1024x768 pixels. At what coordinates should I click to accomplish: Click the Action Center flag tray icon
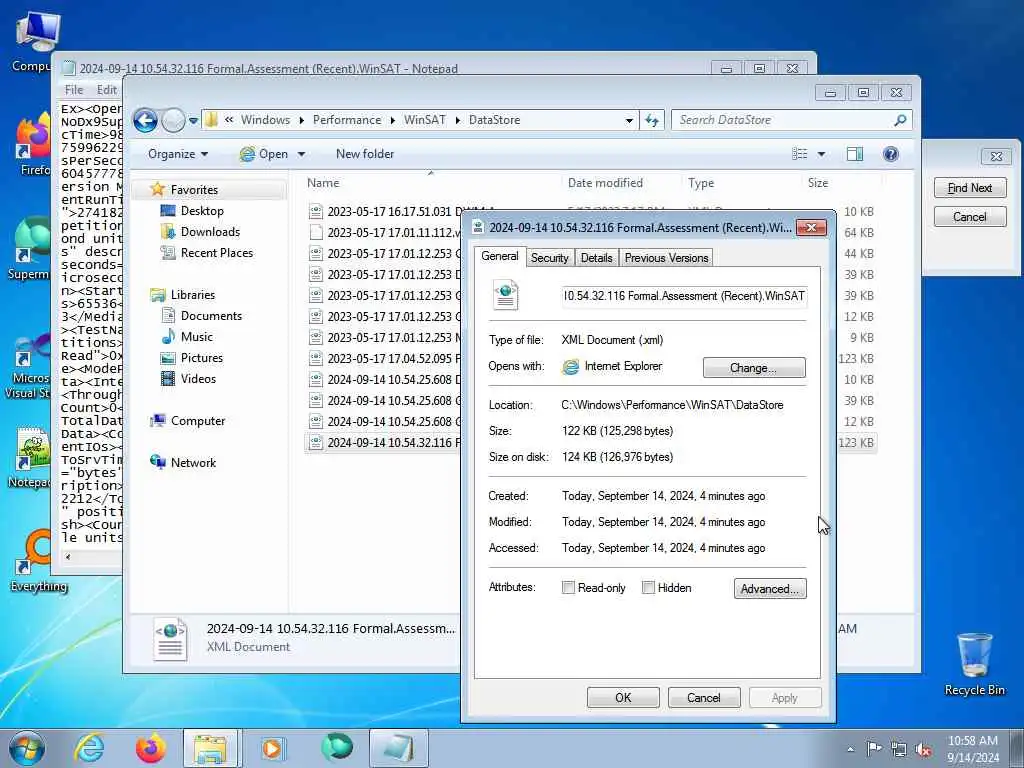coord(874,749)
